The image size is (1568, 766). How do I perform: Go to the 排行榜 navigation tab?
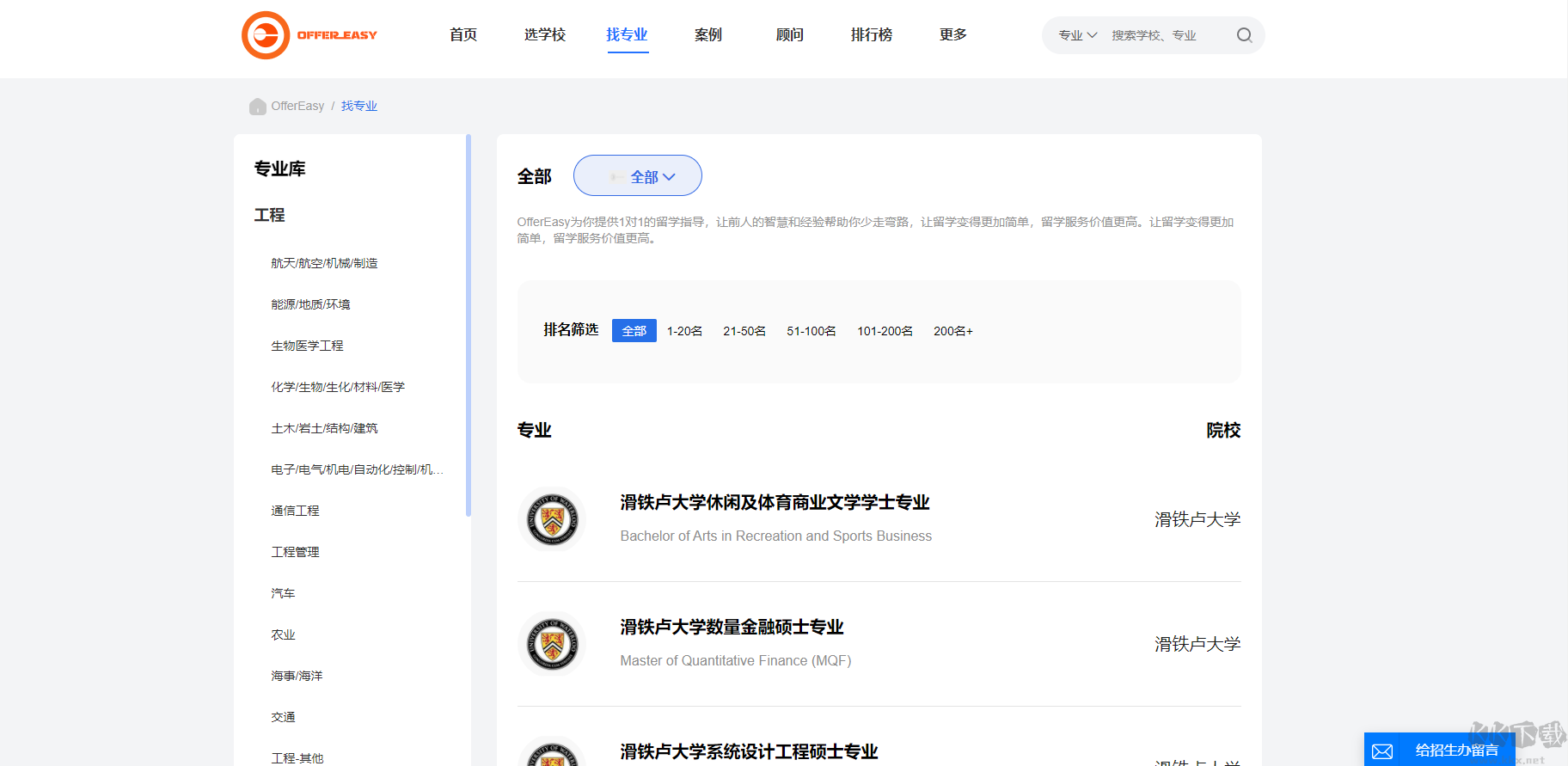tap(871, 35)
